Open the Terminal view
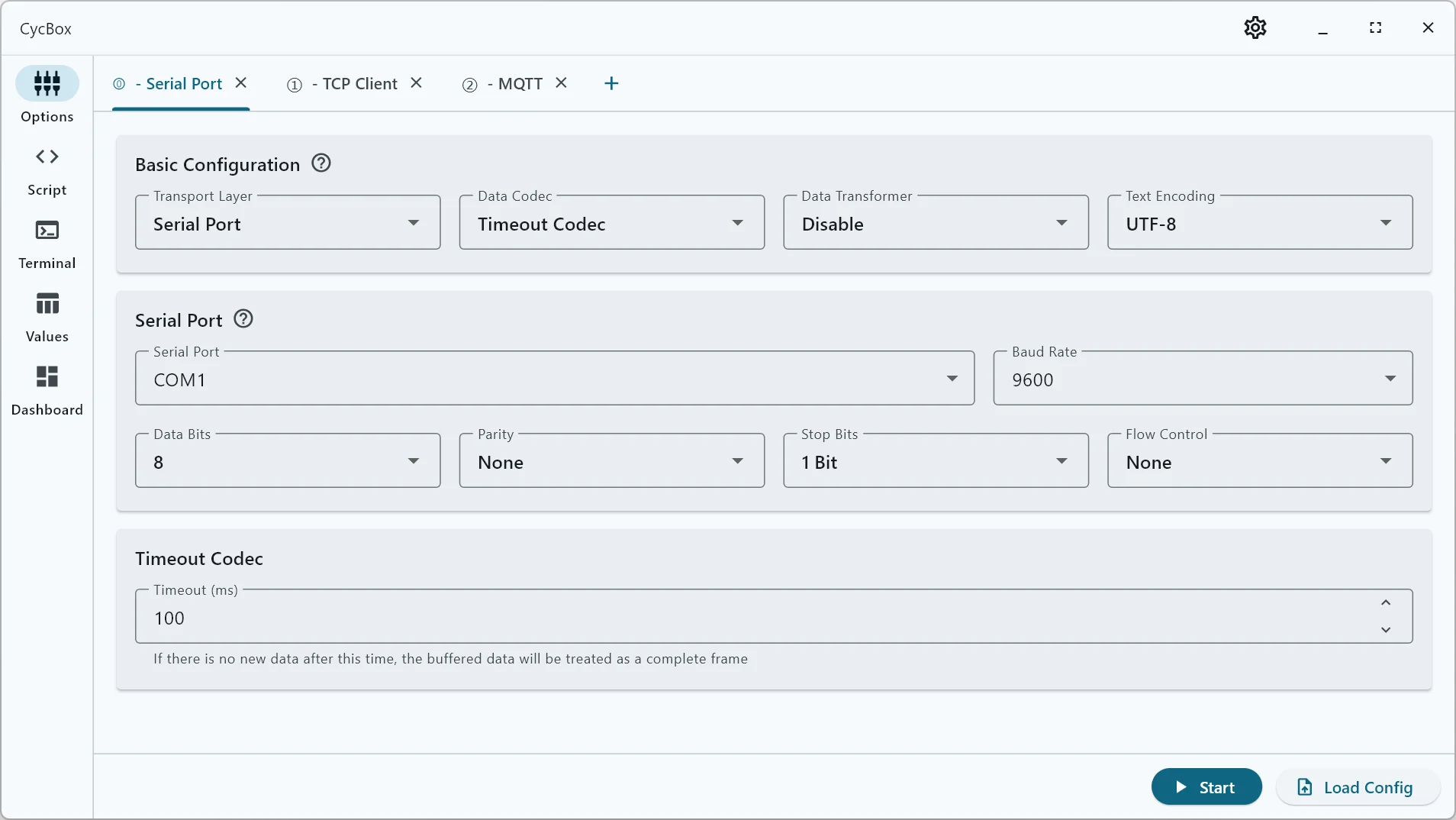 (x=47, y=243)
